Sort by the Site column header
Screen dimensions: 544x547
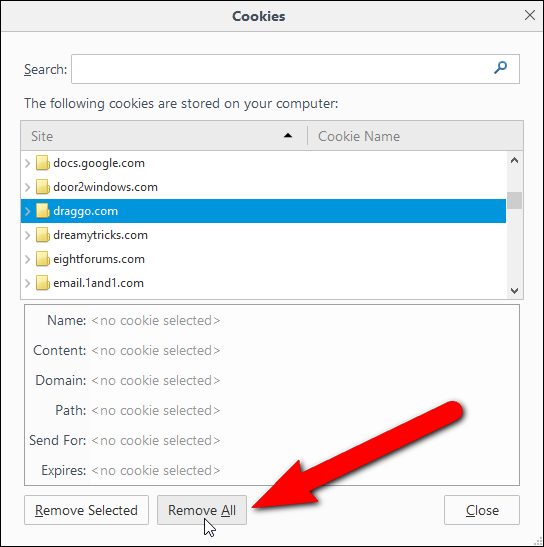click(x=164, y=136)
